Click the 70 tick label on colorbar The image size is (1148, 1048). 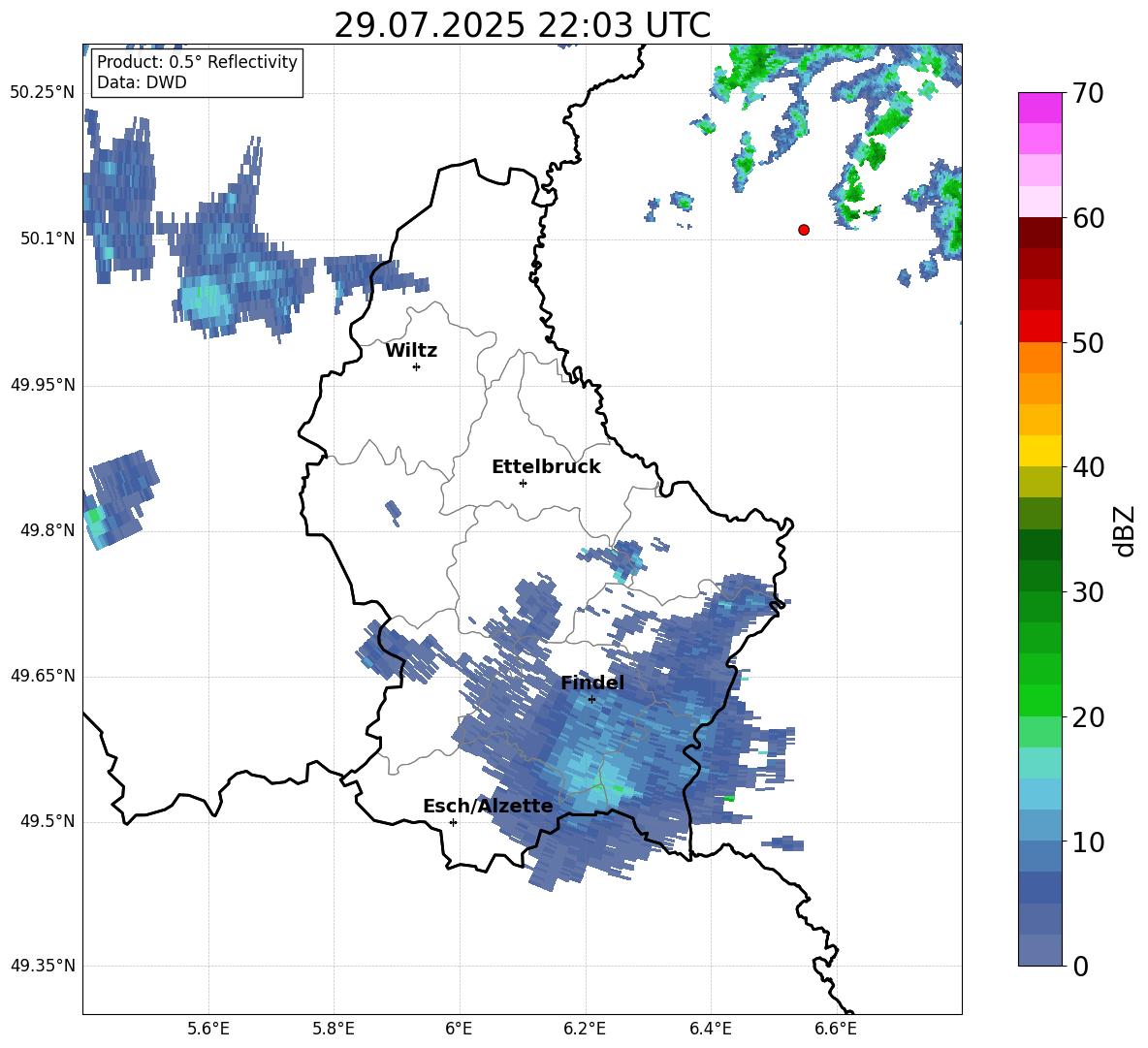point(1088,94)
